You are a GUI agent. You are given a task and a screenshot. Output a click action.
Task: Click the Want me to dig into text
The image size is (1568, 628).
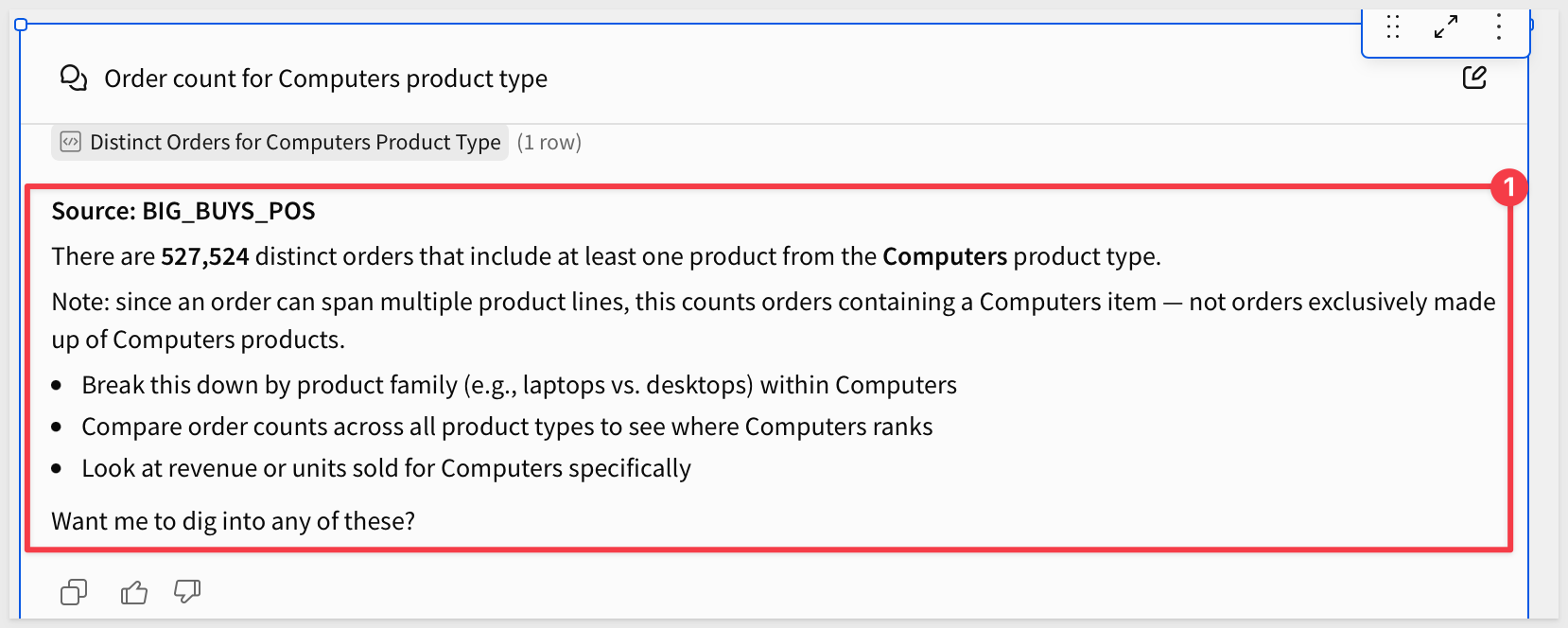click(234, 521)
